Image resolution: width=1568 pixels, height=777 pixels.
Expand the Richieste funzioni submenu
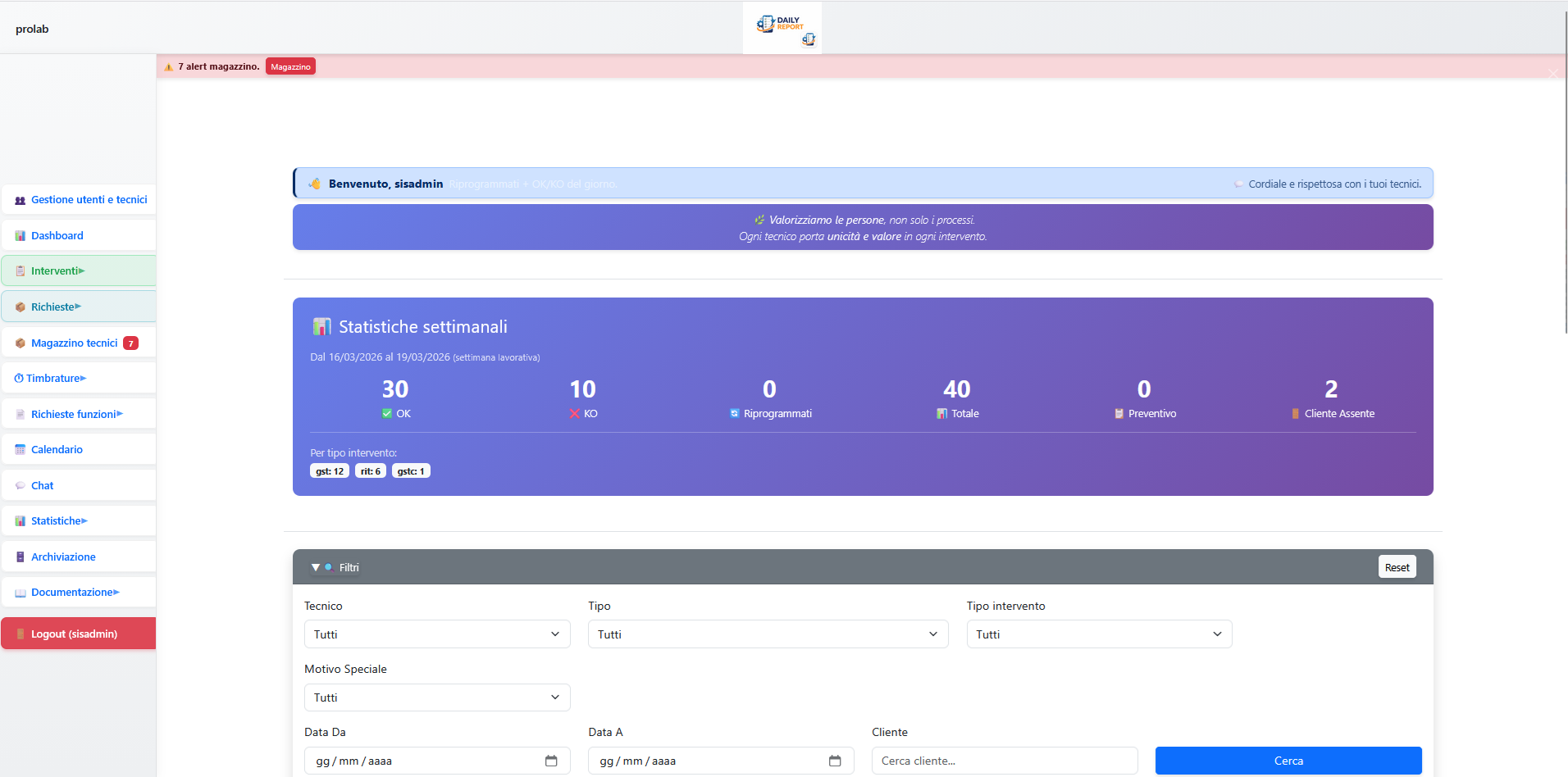[120, 415]
